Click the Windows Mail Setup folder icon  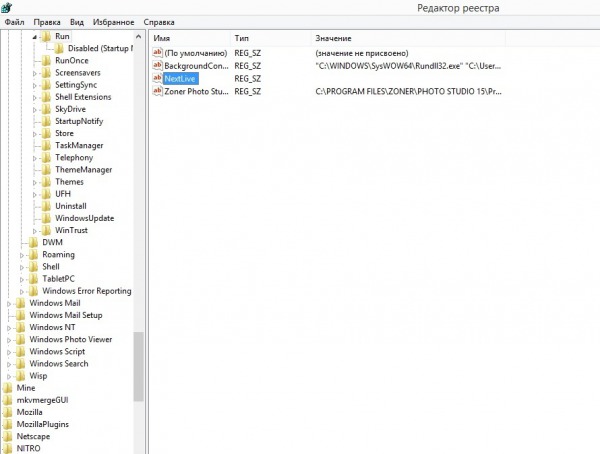coord(20,315)
